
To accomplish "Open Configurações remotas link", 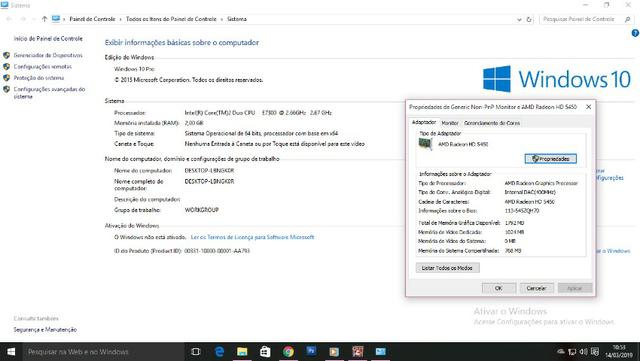I will 42,67.
